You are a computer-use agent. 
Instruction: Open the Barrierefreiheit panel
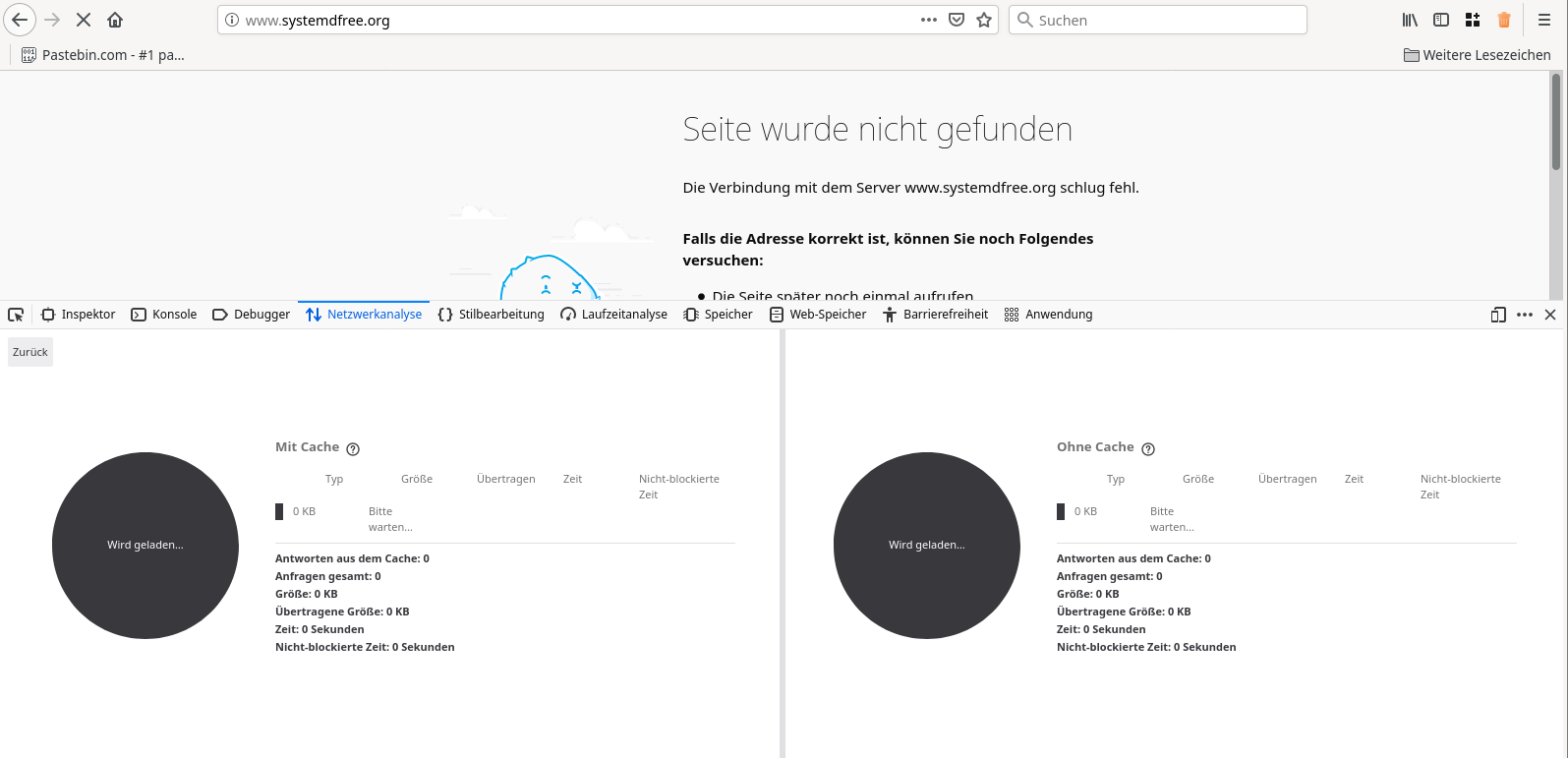(x=935, y=315)
